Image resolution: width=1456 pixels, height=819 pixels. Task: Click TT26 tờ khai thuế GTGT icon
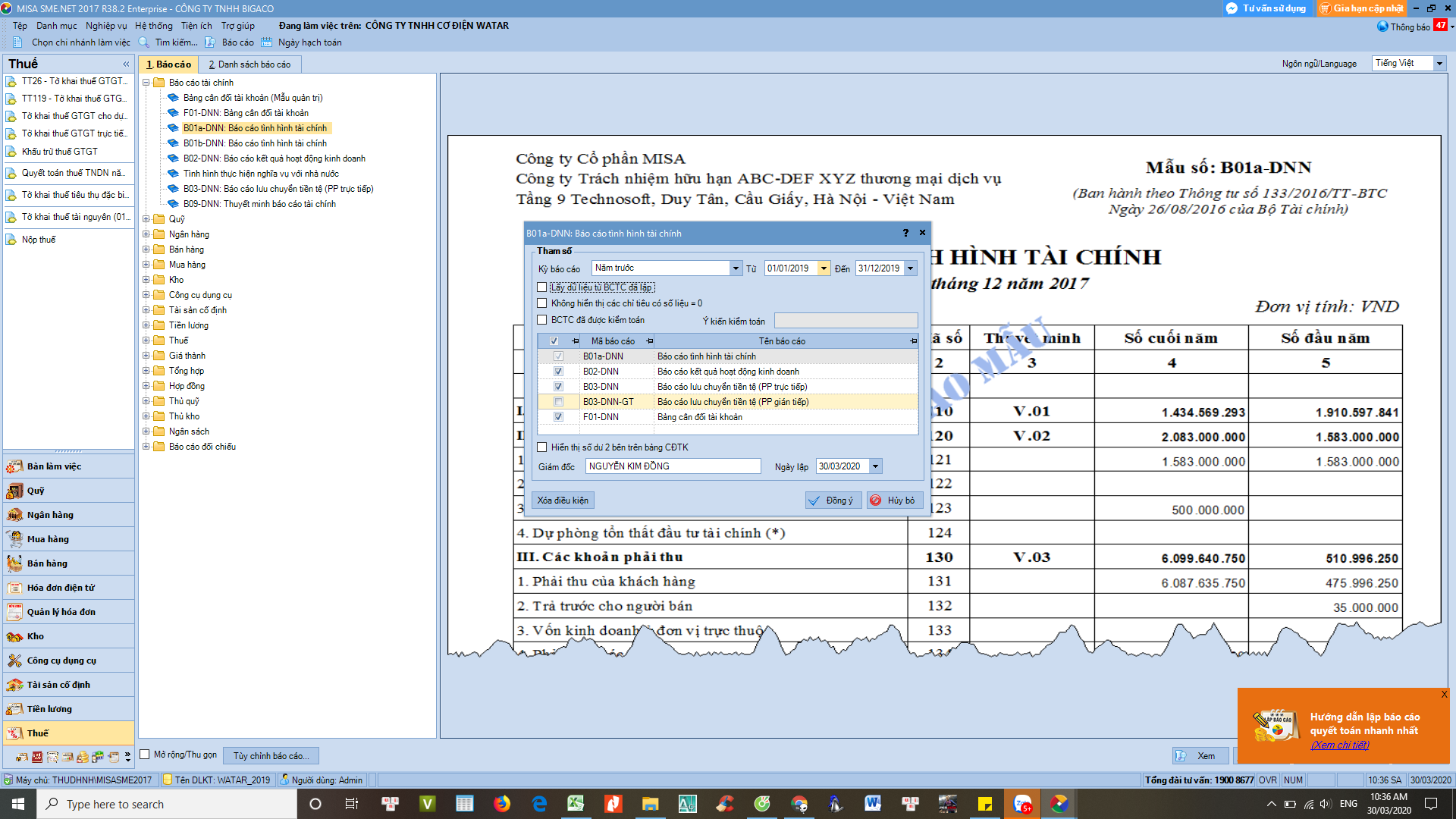pos(11,81)
